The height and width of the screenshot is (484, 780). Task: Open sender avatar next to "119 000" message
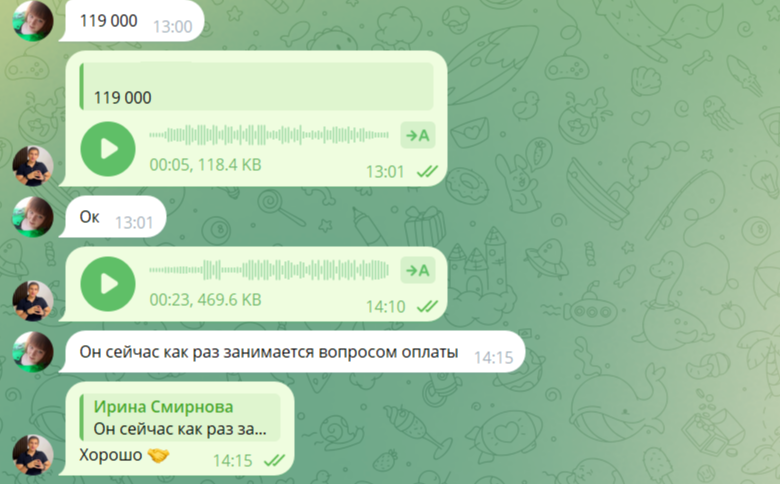coord(33,20)
